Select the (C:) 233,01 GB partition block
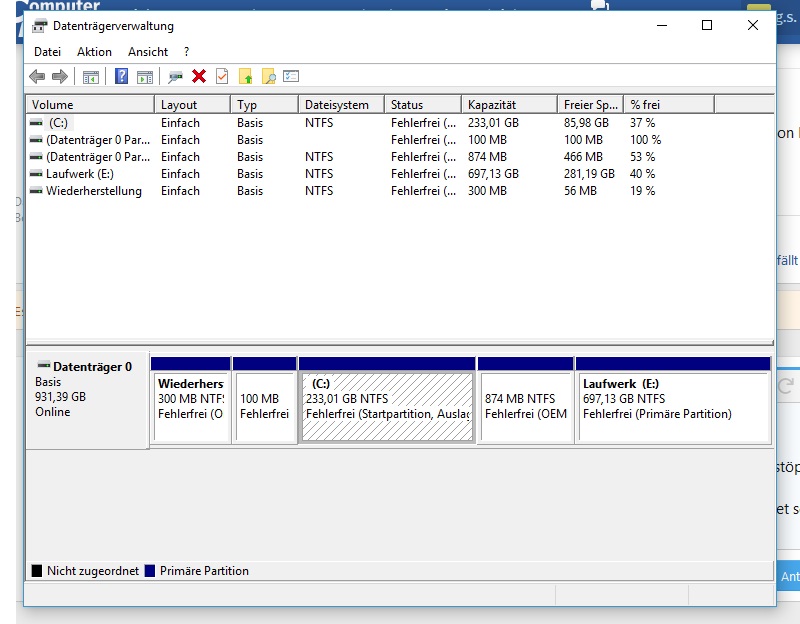Viewport: 800px width, 624px height. pos(387,400)
